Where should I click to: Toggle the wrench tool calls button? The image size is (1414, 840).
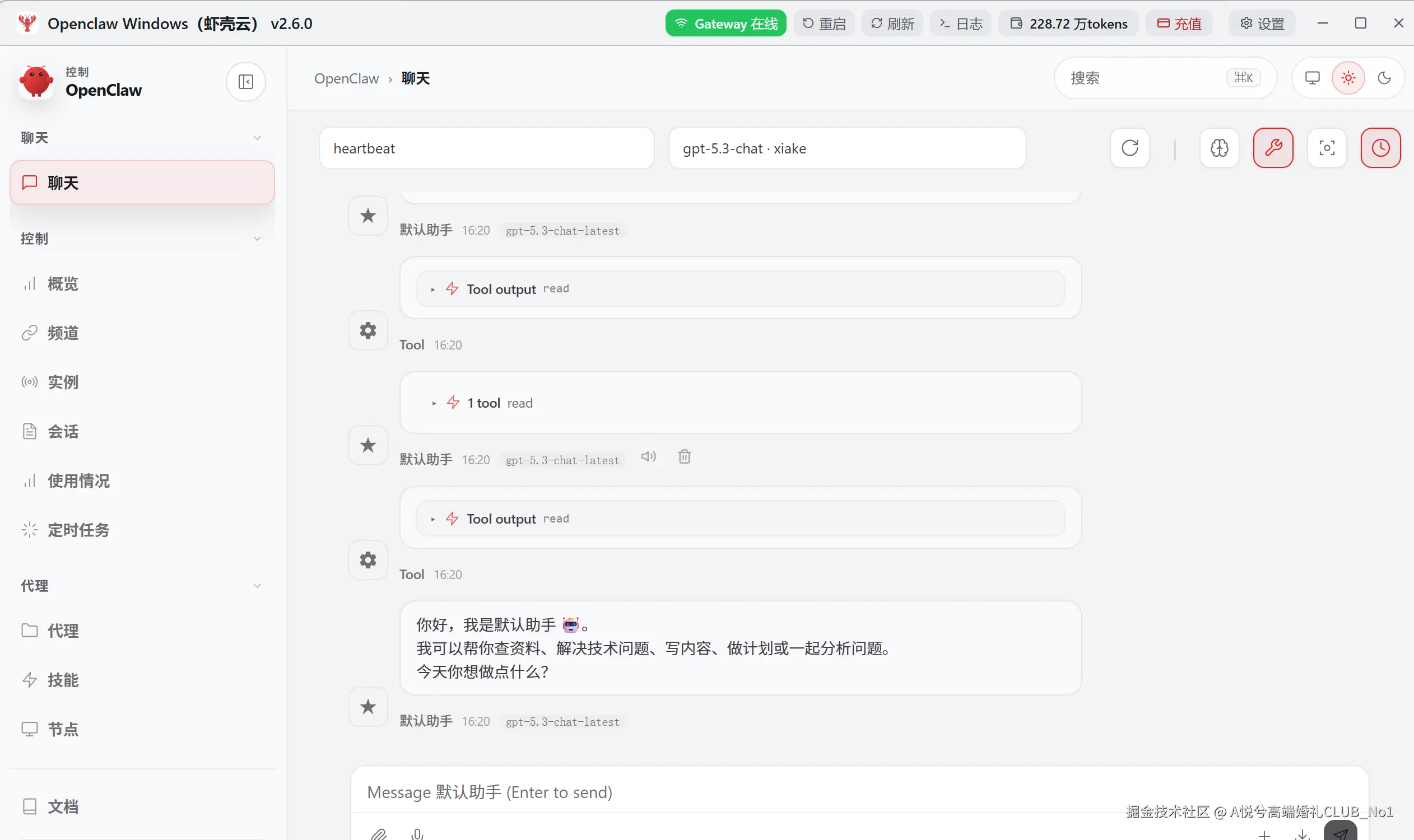[1273, 148]
